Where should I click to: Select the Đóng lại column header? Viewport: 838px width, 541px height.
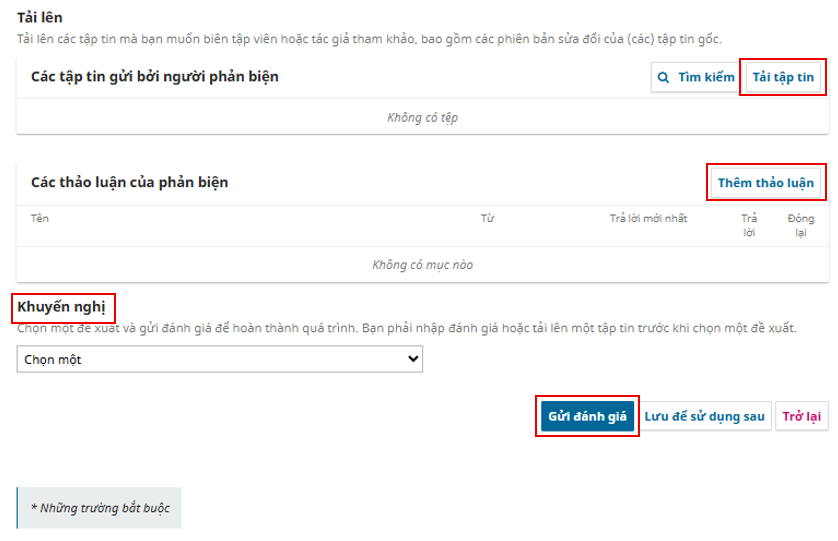click(x=801, y=225)
